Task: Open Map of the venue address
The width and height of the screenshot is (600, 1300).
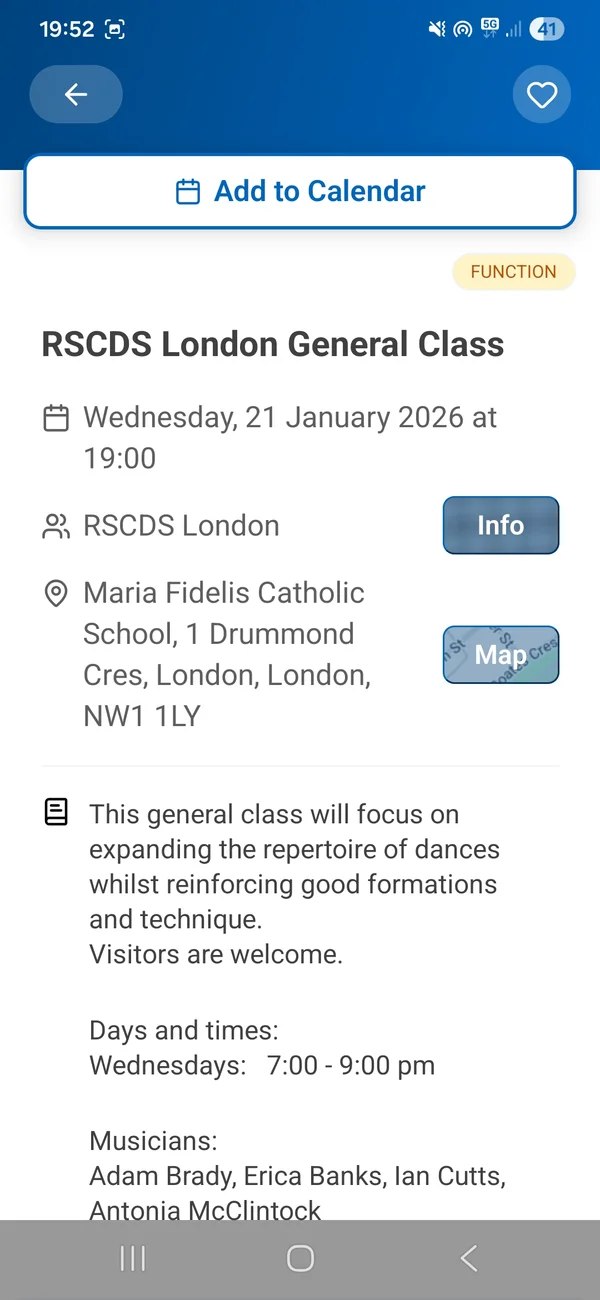Action: tap(500, 654)
